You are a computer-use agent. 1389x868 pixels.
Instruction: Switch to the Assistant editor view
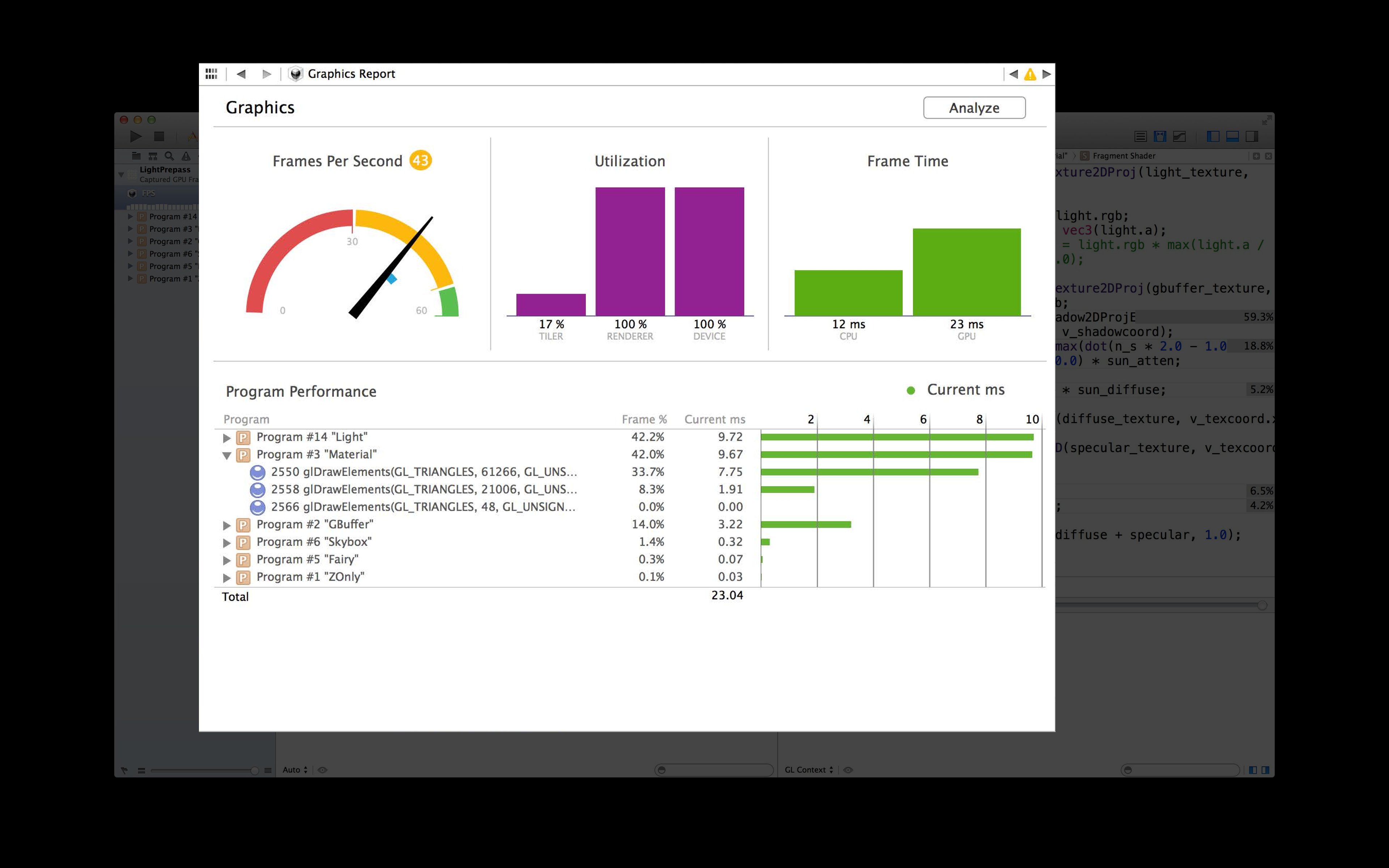click(x=1160, y=137)
